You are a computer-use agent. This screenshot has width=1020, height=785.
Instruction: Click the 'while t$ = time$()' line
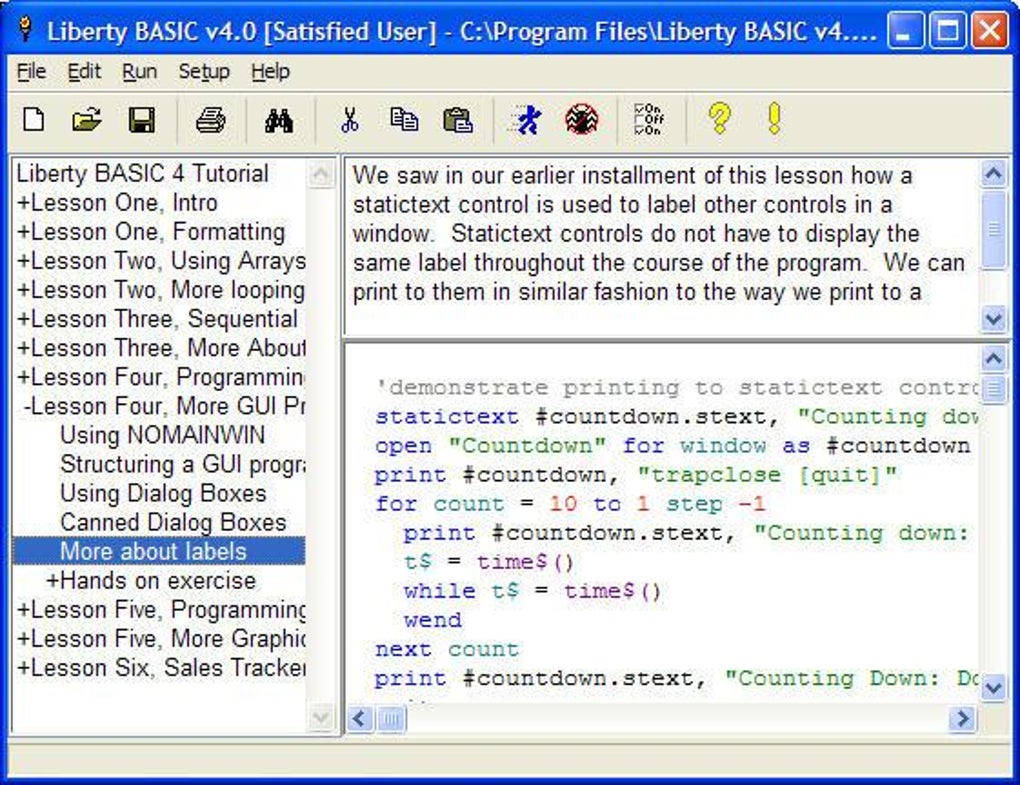click(x=532, y=591)
